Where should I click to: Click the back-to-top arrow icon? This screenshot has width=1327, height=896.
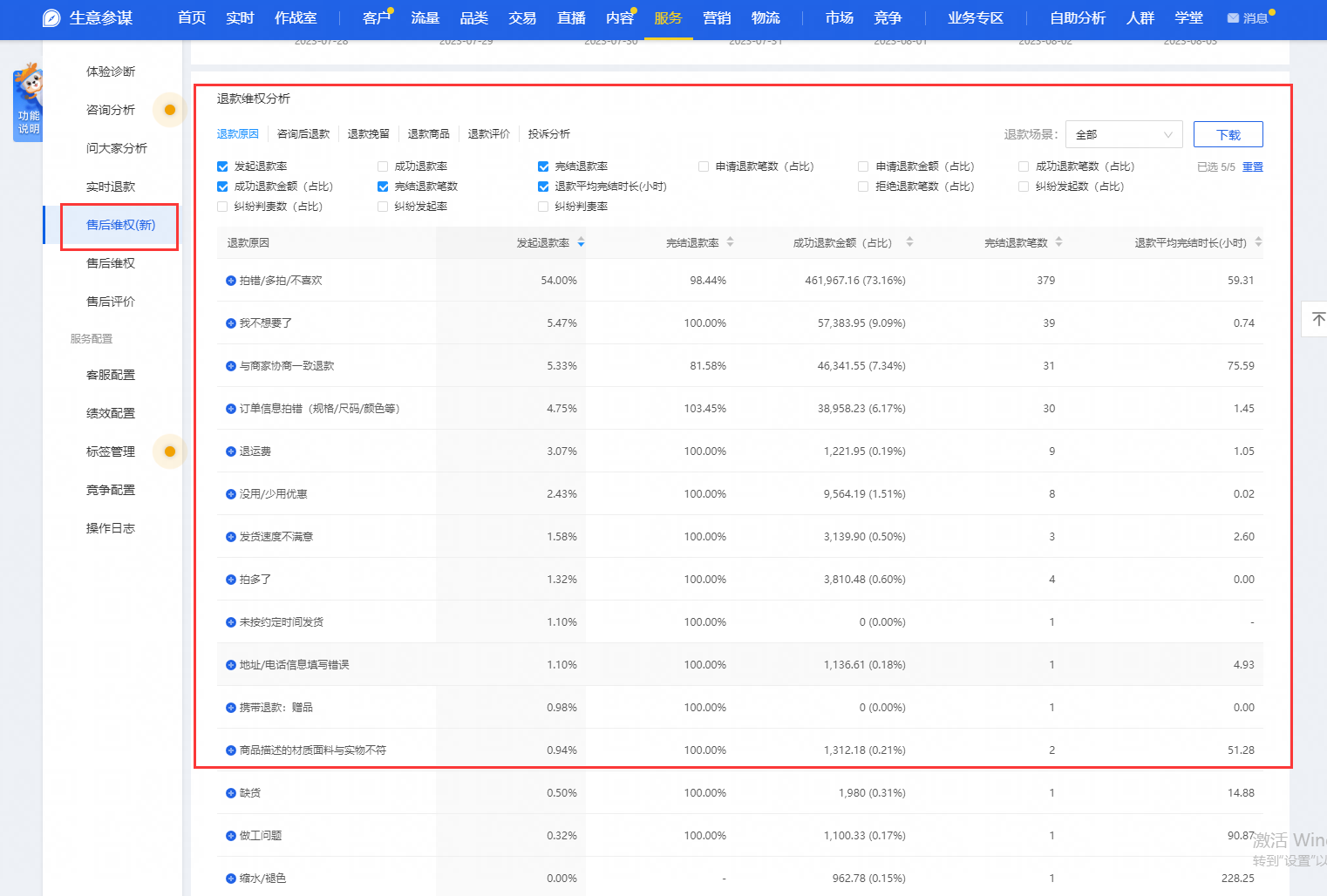click(x=1318, y=319)
